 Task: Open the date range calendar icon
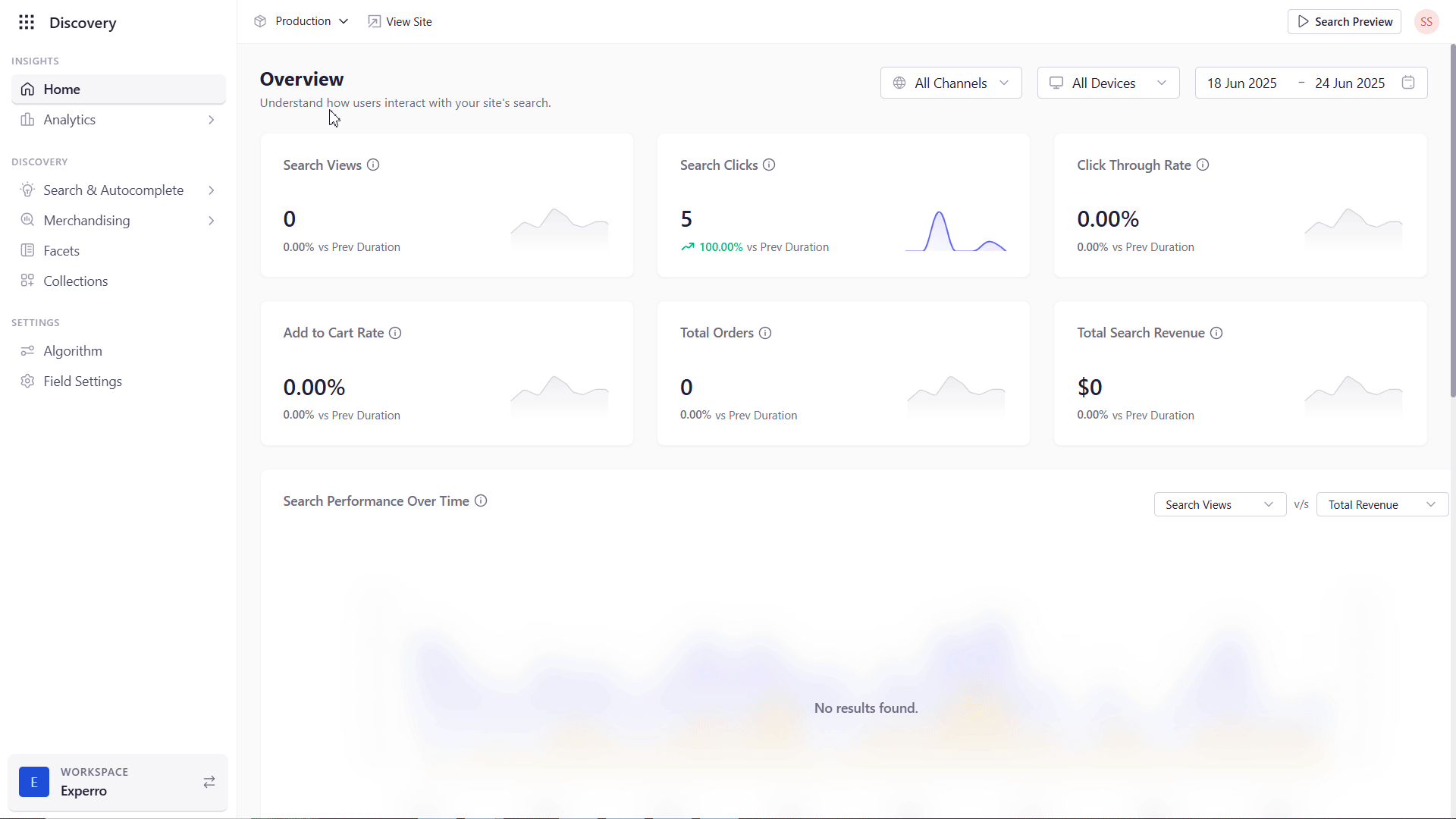[1408, 83]
